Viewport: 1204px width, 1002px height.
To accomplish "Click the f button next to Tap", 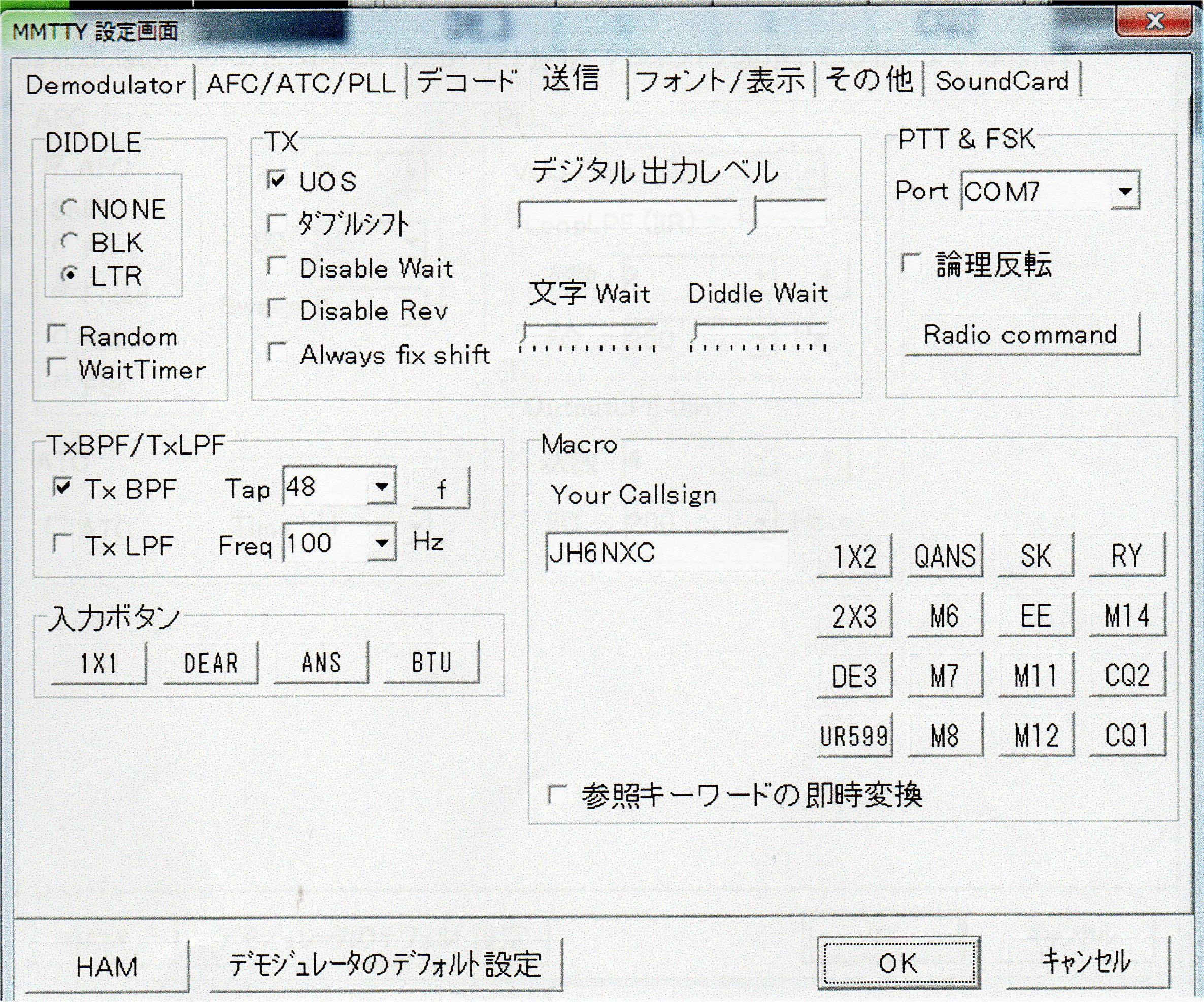I will (x=441, y=489).
